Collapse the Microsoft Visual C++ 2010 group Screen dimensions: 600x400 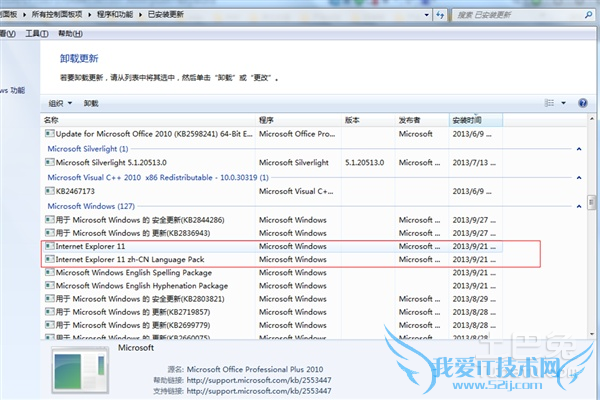pyautogui.click(x=579, y=178)
